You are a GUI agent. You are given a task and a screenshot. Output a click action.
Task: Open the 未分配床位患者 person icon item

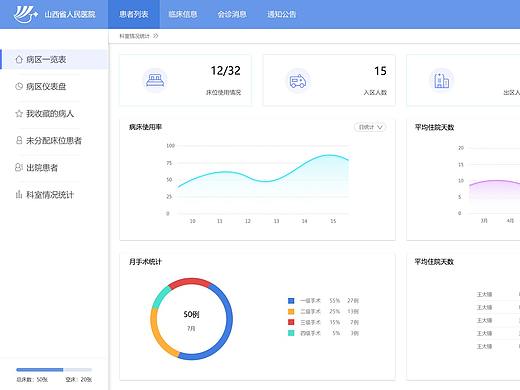[x=19, y=140]
